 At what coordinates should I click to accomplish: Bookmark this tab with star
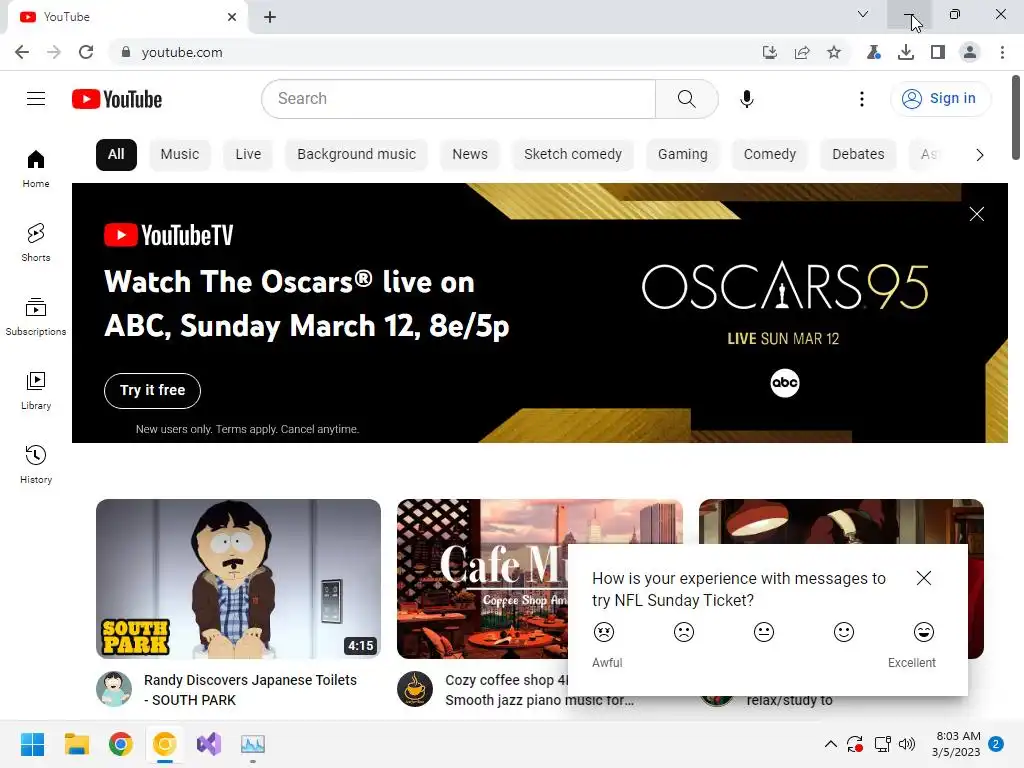click(834, 52)
